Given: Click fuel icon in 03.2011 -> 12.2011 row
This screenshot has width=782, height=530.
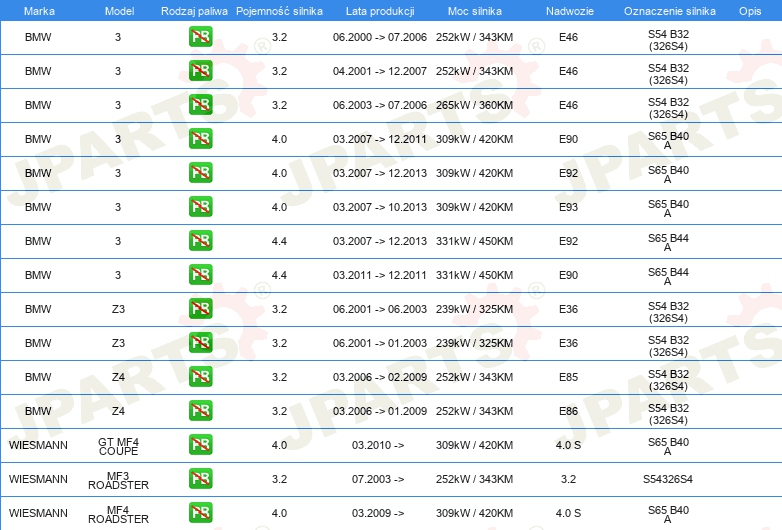Looking at the screenshot, I should tap(200, 275).
